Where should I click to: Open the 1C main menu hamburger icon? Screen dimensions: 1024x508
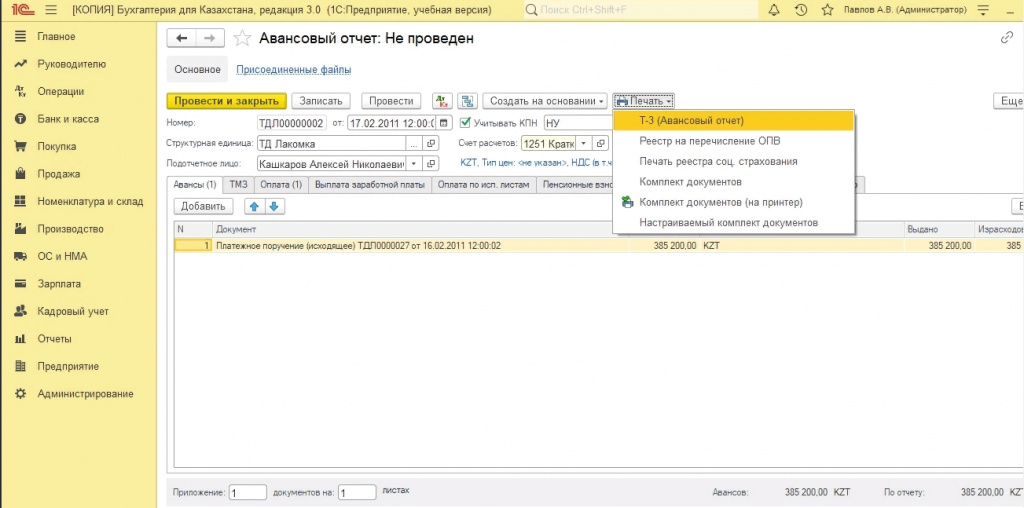[52, 10]
